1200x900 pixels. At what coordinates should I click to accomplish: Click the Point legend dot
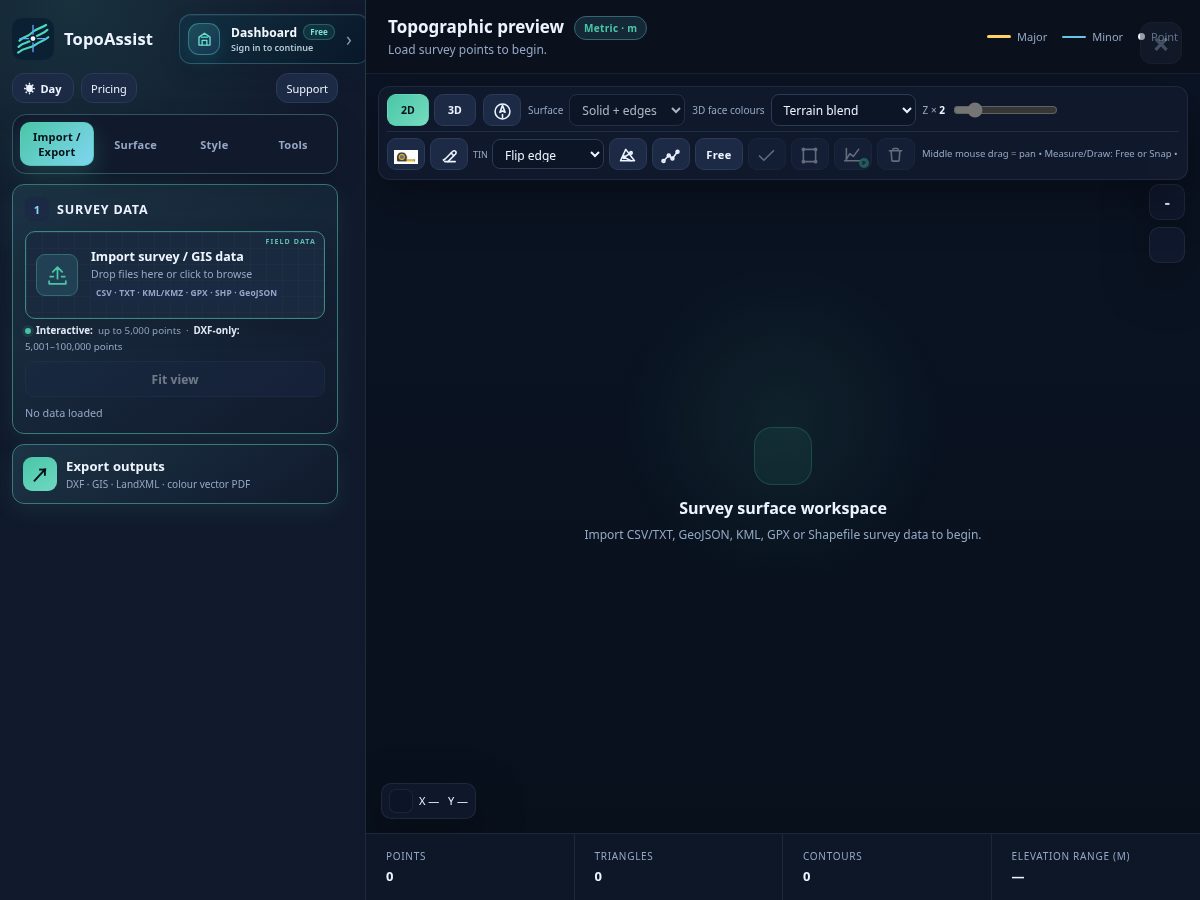tap(1141, 37)
